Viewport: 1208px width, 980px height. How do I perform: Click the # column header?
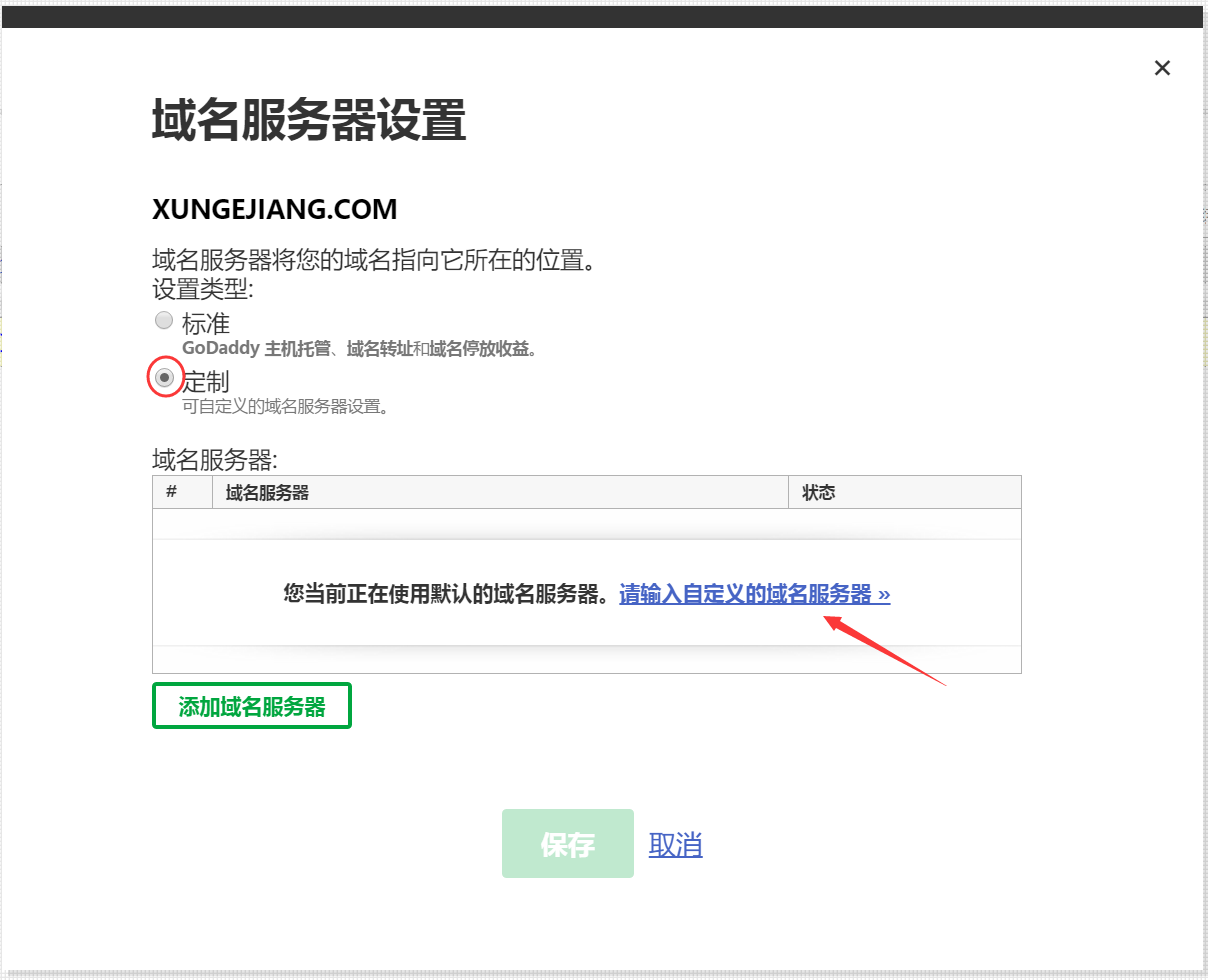[172, 492]
